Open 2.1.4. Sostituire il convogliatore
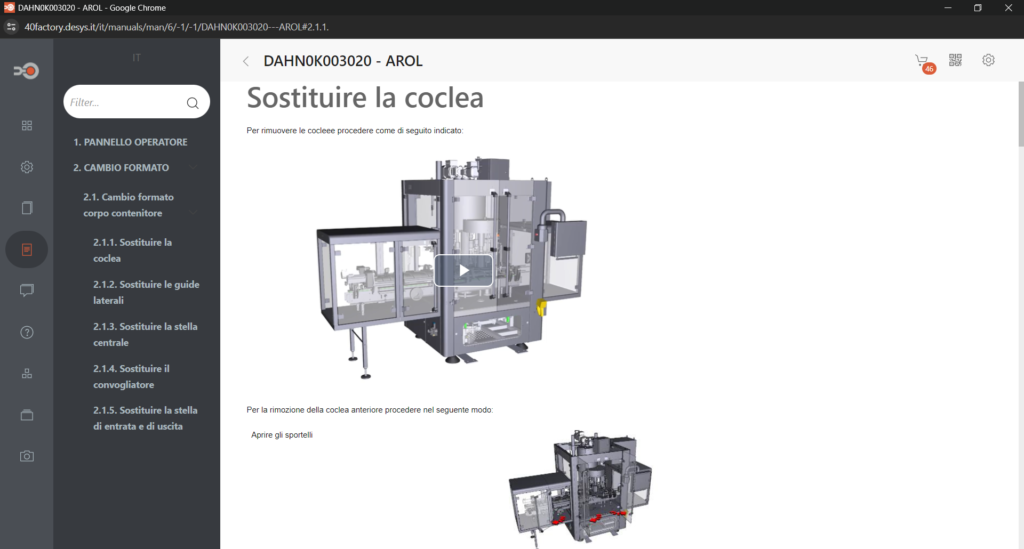Viewport: 1024px width, 549px height. (x=131, y=377)
